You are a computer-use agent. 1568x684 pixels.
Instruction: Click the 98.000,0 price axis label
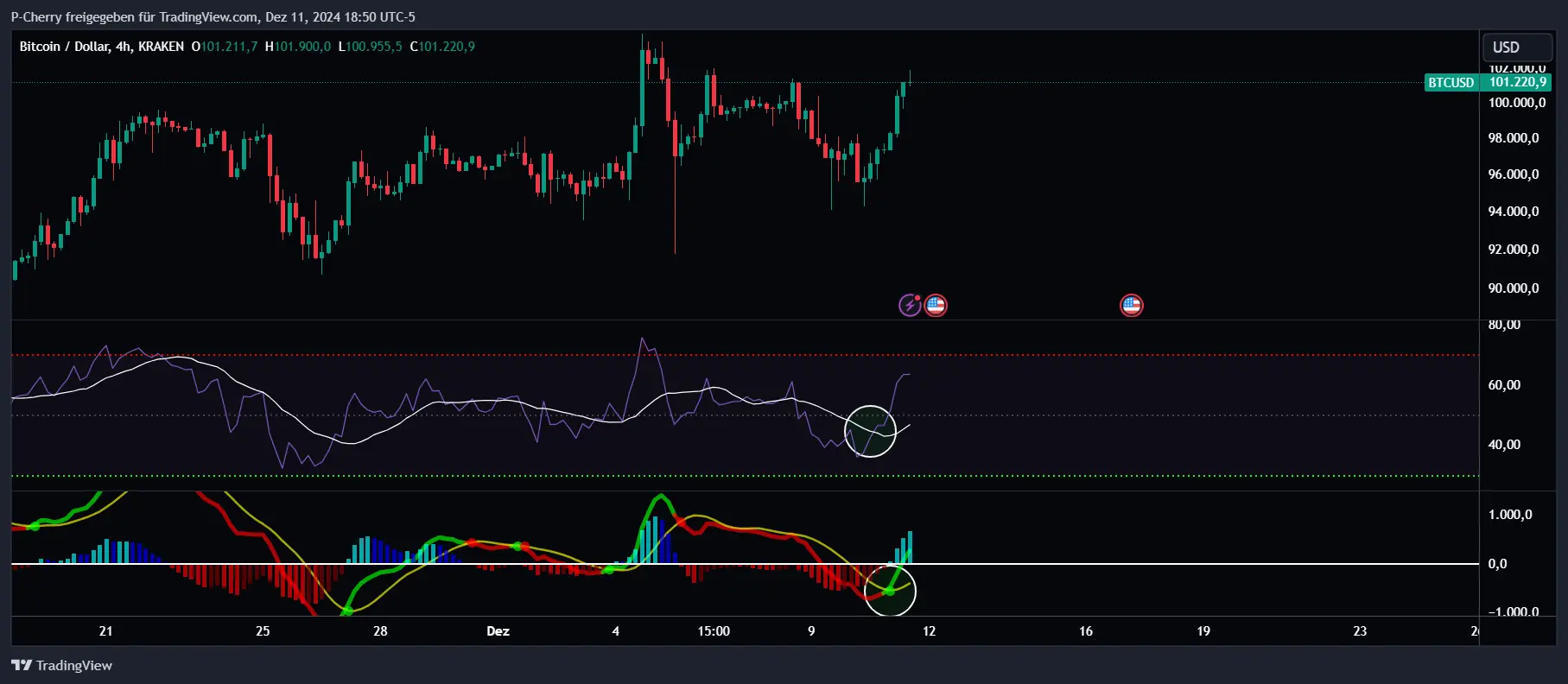tap(1514, 138)
